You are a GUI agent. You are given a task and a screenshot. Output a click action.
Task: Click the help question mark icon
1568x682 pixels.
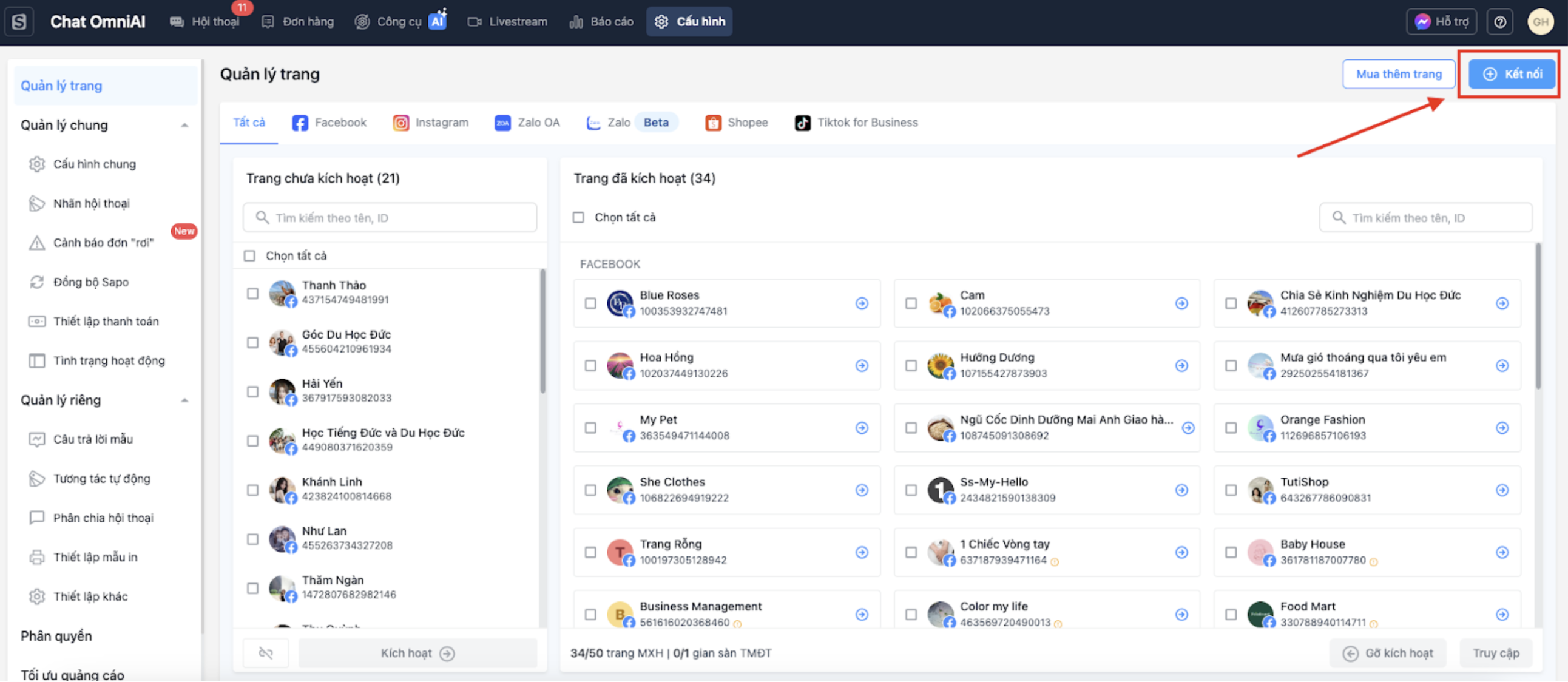coord(1500,22)
